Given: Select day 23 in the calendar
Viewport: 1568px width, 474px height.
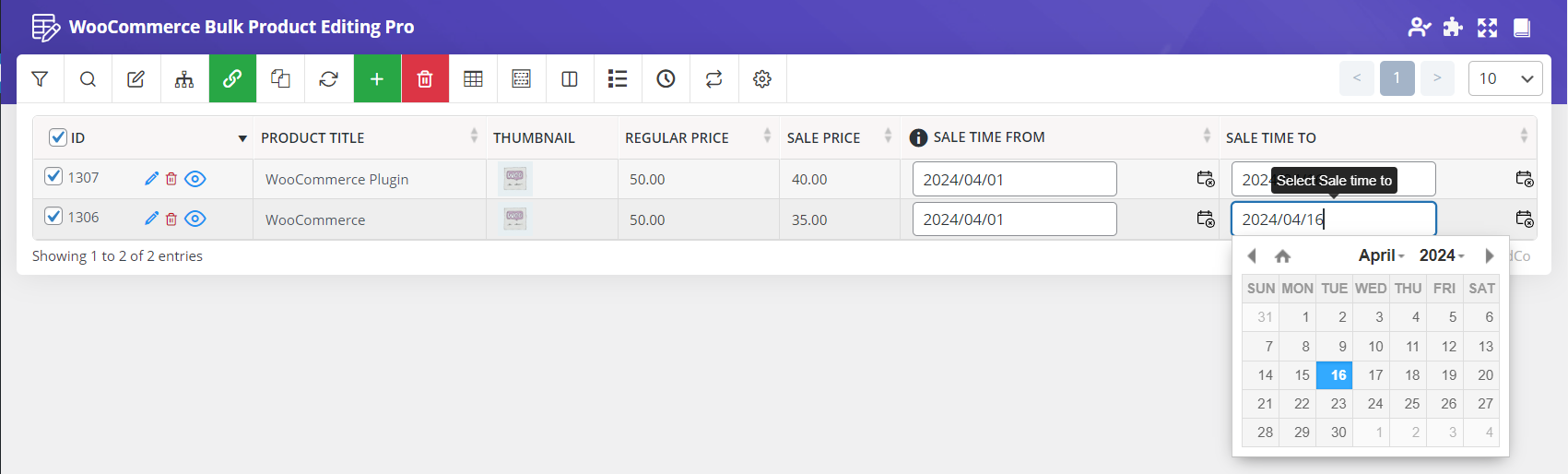Looking at the screenshot, I should click(1338, 404).
